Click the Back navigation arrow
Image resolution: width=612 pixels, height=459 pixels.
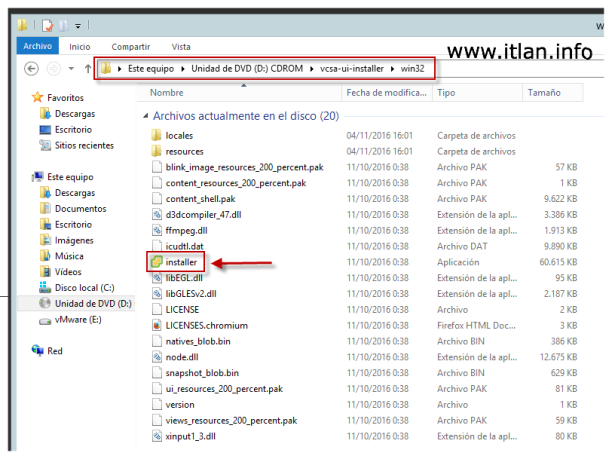coord(31,69)
